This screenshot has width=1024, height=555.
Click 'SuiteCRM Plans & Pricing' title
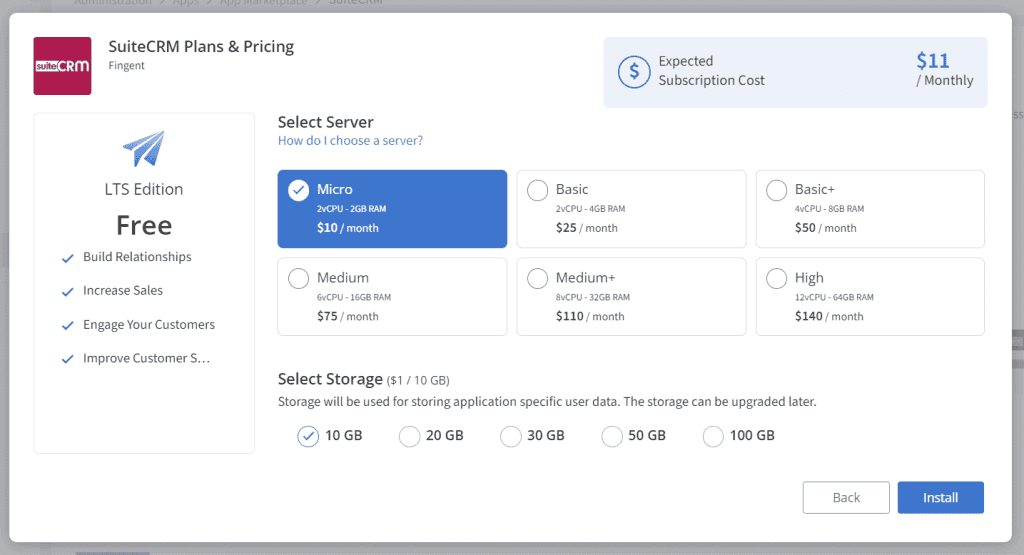pyautogui.click(x=201, y=46)
